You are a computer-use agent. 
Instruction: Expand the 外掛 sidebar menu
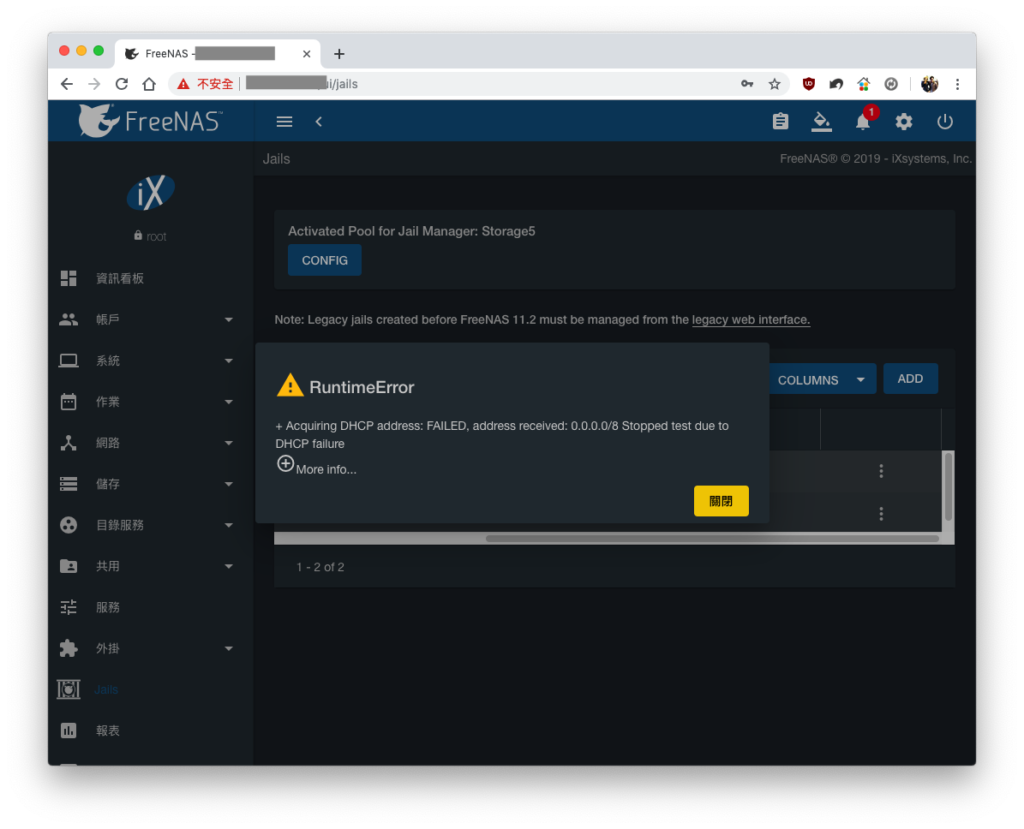pyautogui.click(x=146, y=649)
